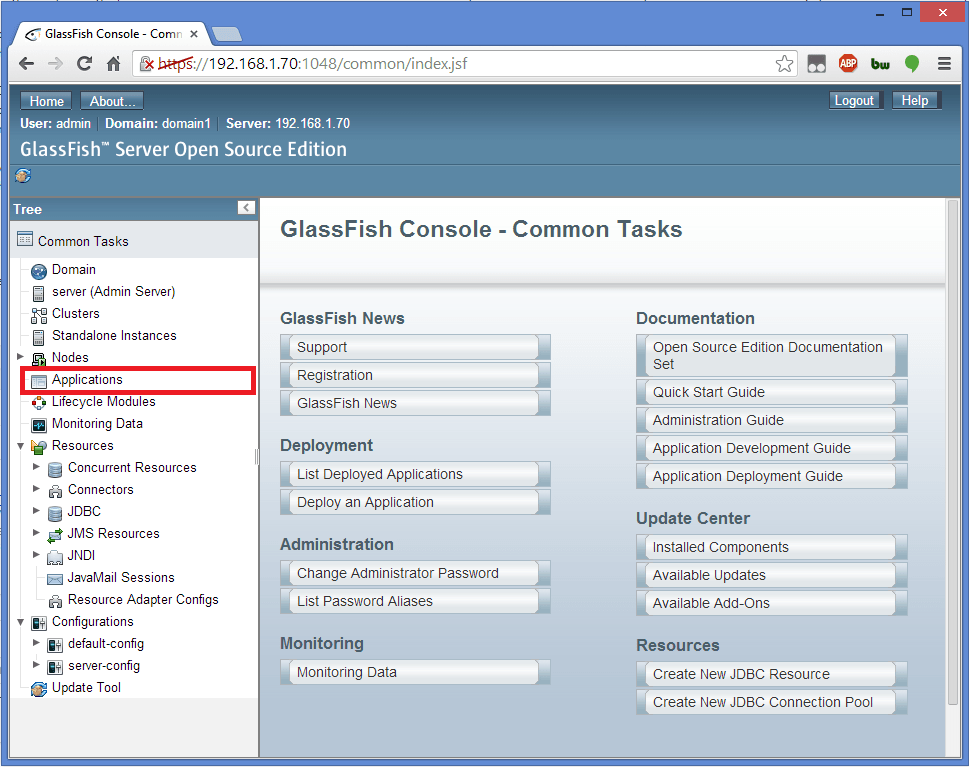This screenshot has width=969, height=767.
Task: Select the Resource Adapter Configs icon
Action: [54, 599]
